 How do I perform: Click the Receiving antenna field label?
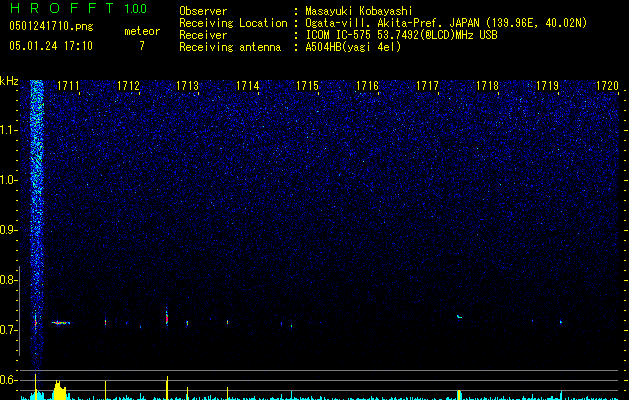[230, 47]
